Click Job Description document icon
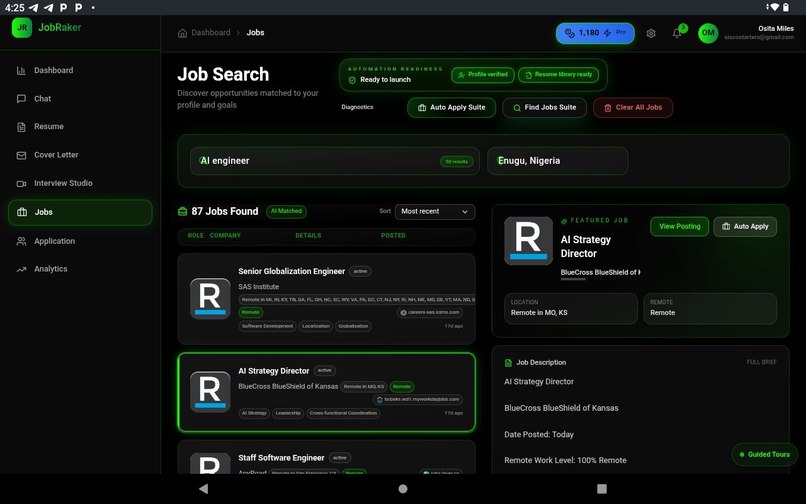Image resolution: width=806 pixels, height=504 pixels. click(x=508, y=363)
